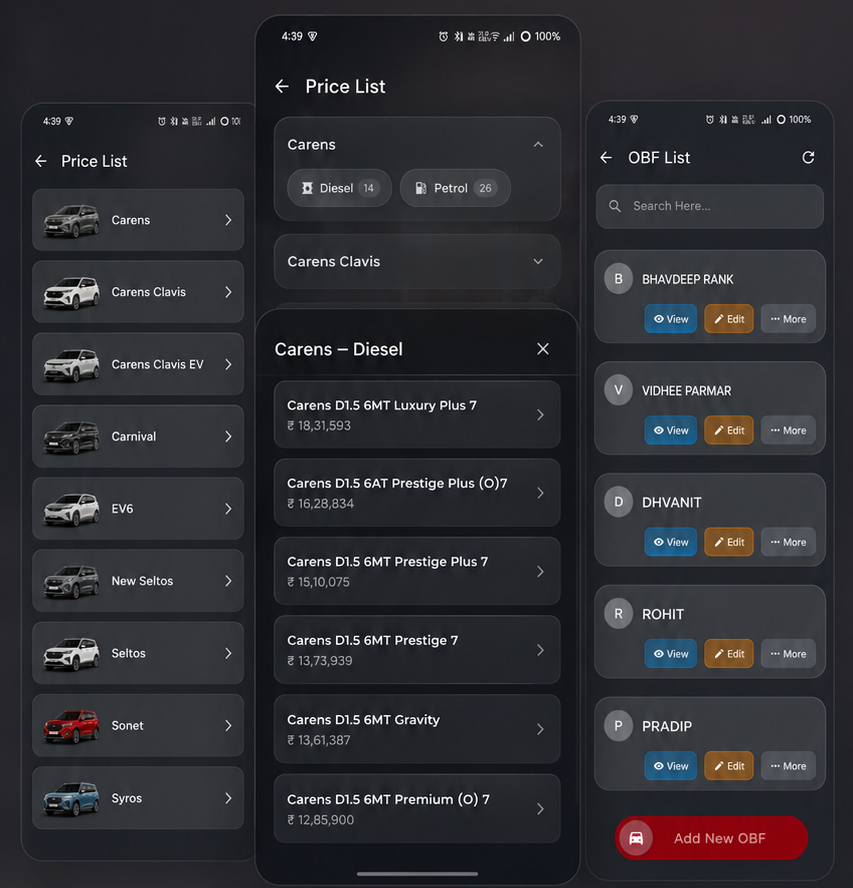Click the Diesel engine icon in chip
Image resolution: width=853 pixels, height=888 pixels.
pyautogui.click(x=307, y=188)
